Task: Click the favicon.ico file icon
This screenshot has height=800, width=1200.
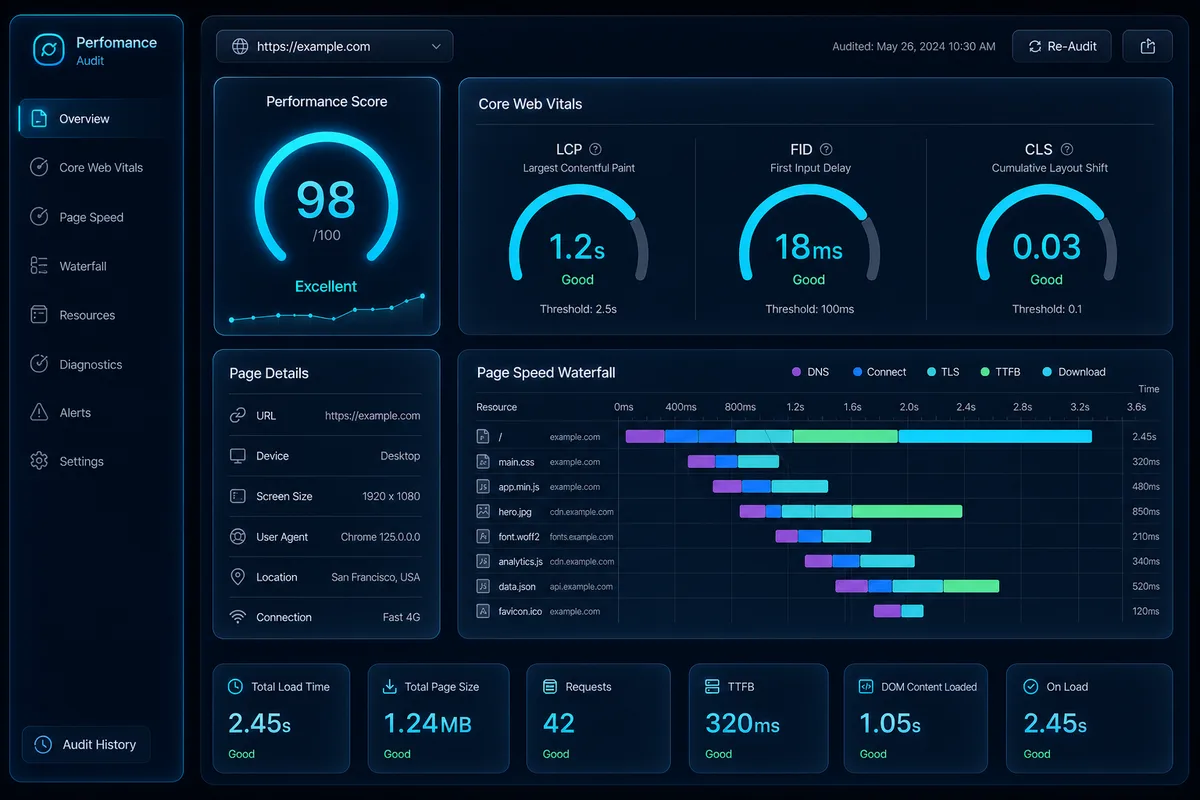Action: pos(483,611)
